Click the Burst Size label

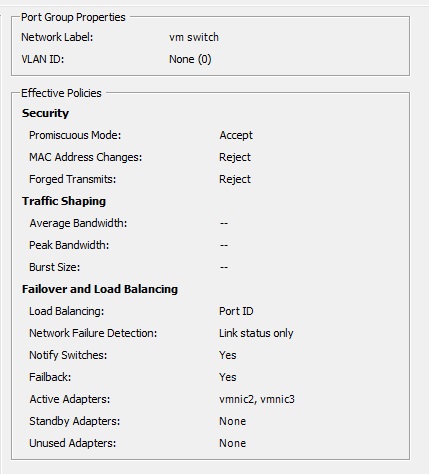click(55, 267)
